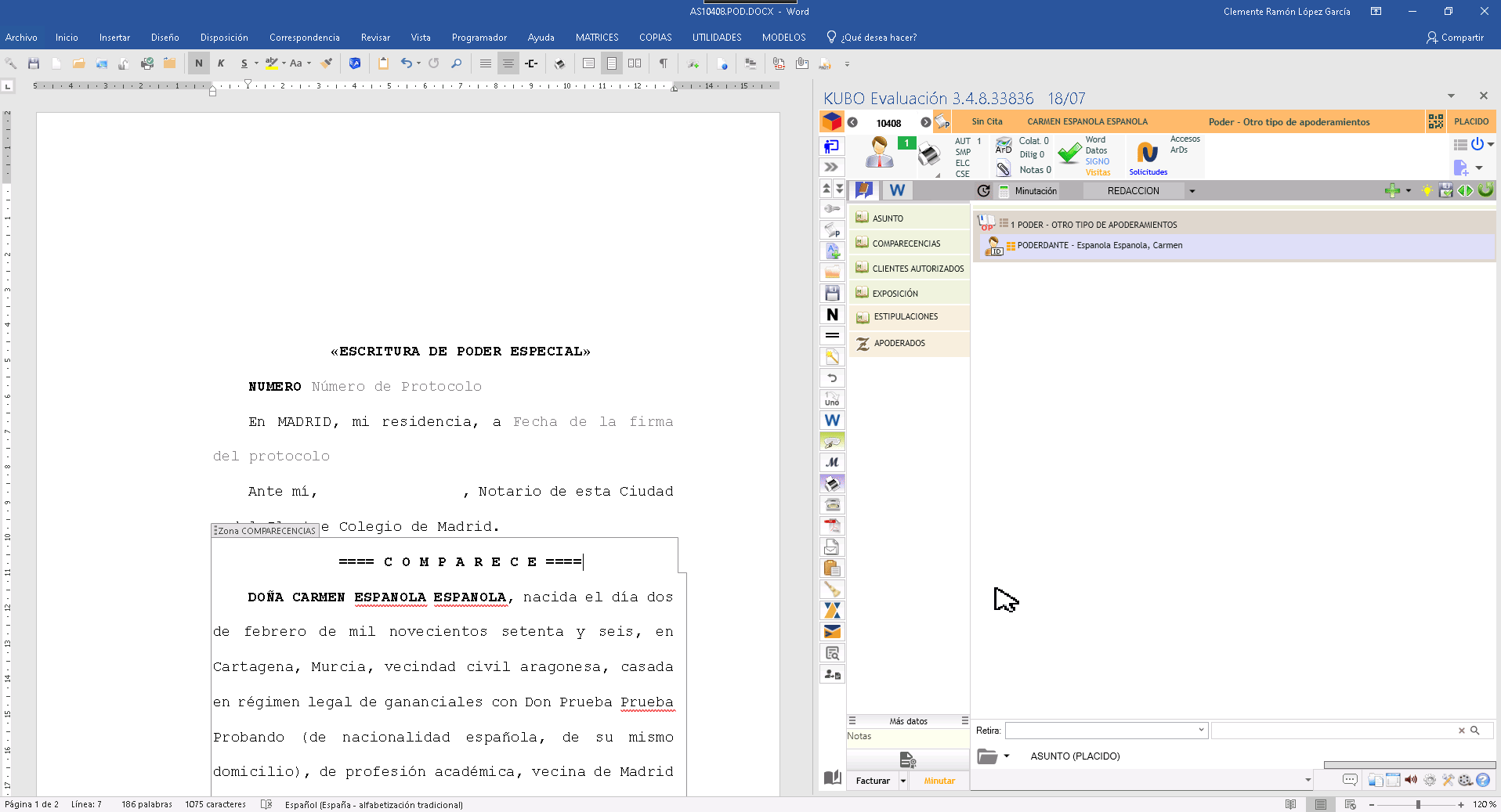Select COMPARECENCIAS section
The height and width of the screenshot is (812, 1501).
(x=909, y=244)
